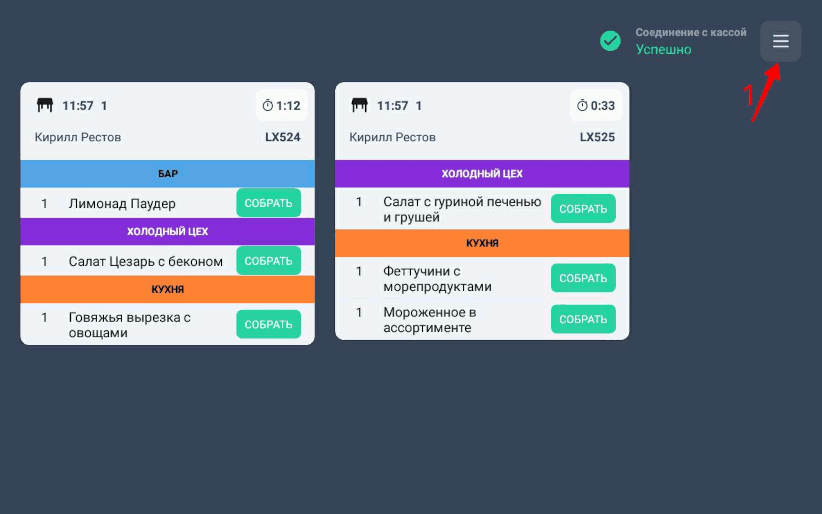Click the green connection success checkmark icon

[x=610, y=41]
